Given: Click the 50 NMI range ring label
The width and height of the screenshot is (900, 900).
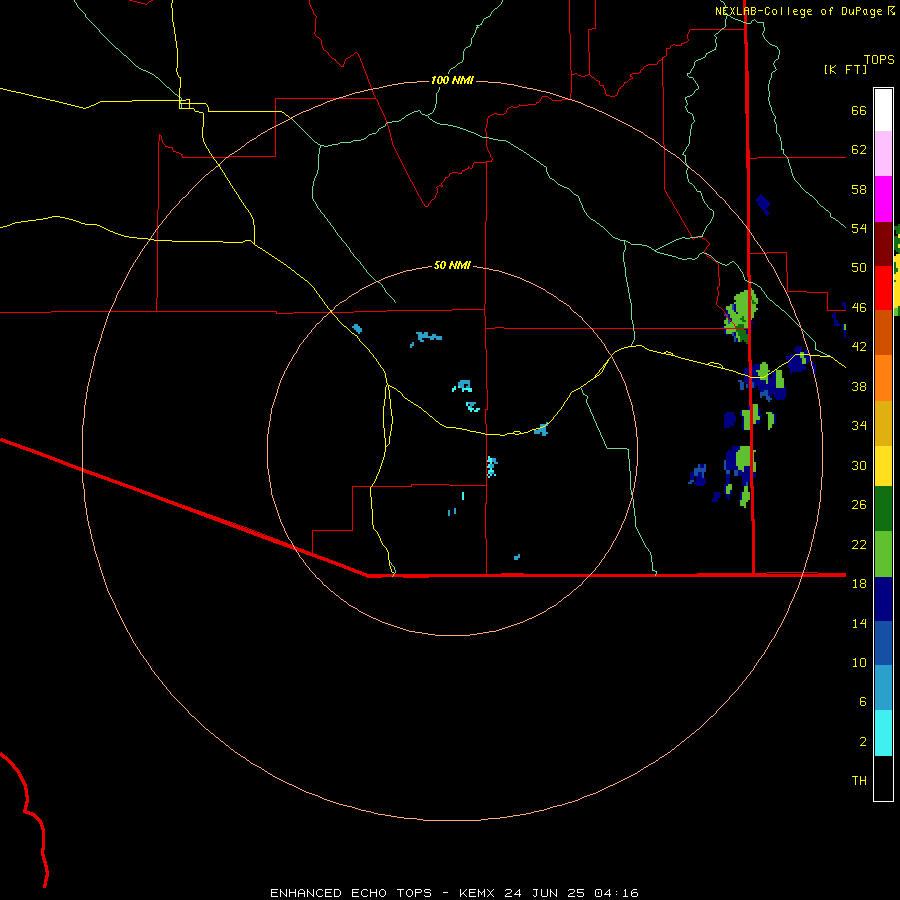Looking at the screenshot, I should [452, 265].
